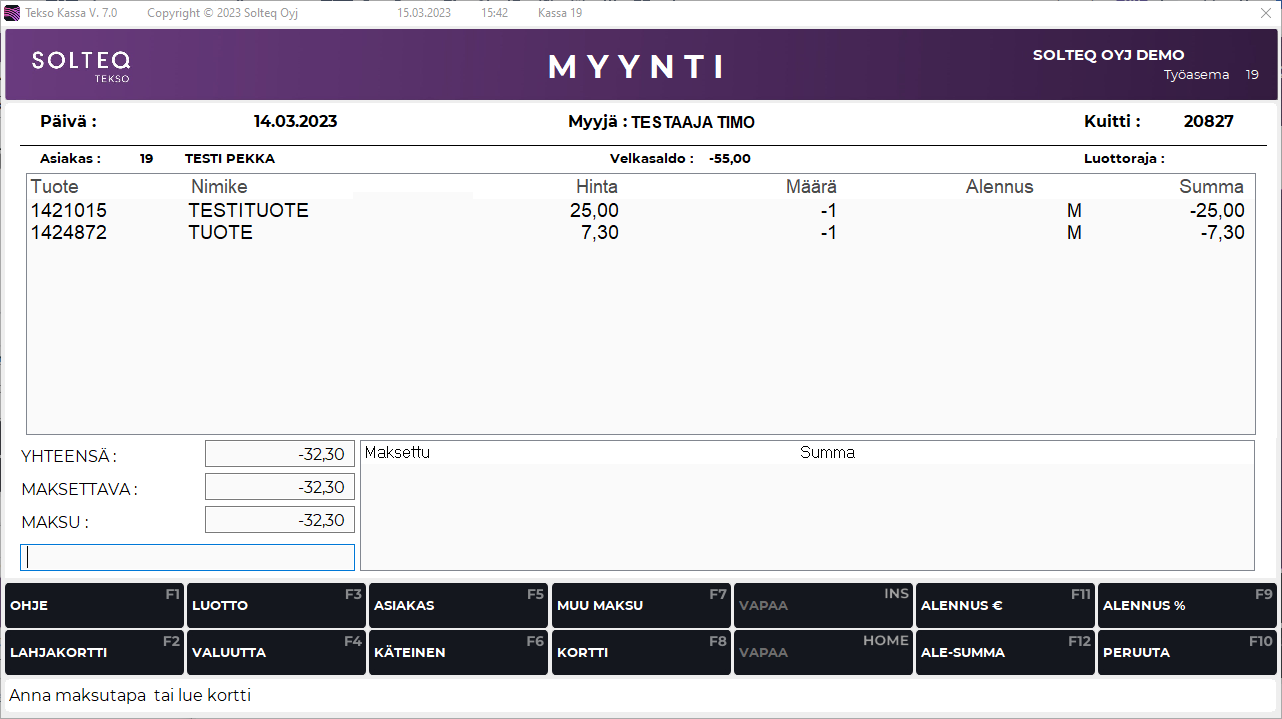1282x719 pixels.
Task: Click the MAKSU amount field
Action: point(280,520)
